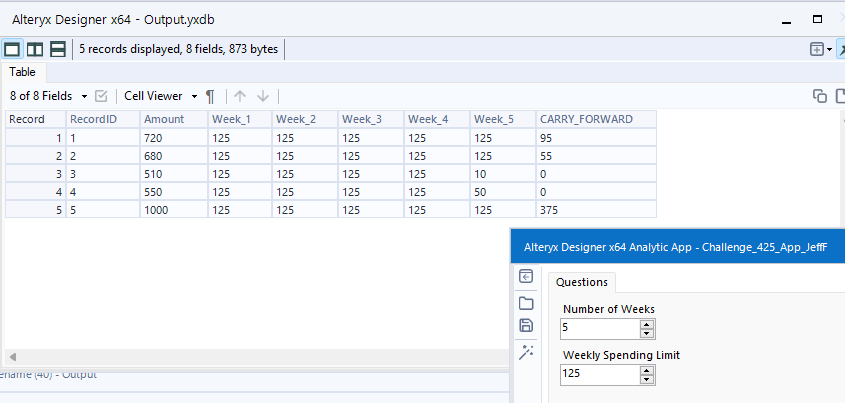This screenshot has height=403, width=845.
Task: Select Week_5 cell with value 50
Action: point(503,192)
